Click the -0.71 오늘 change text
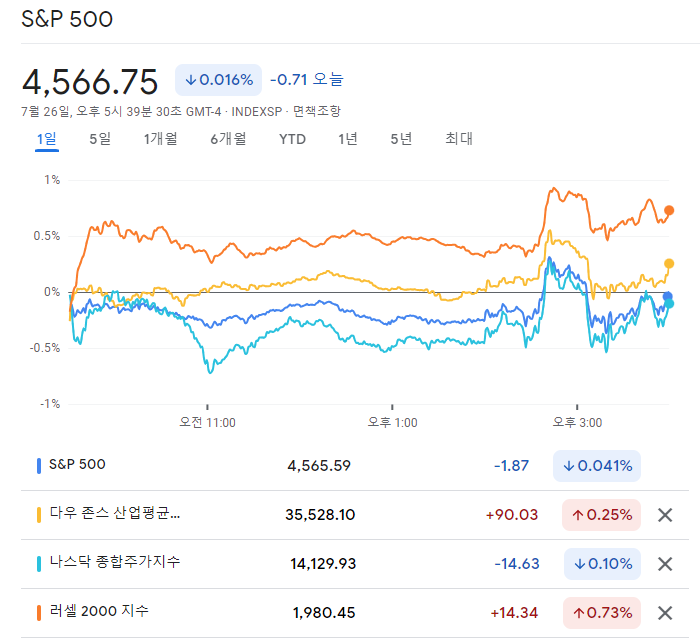Image resolution: width=700 pixels, height=644 pixels. 307,79
